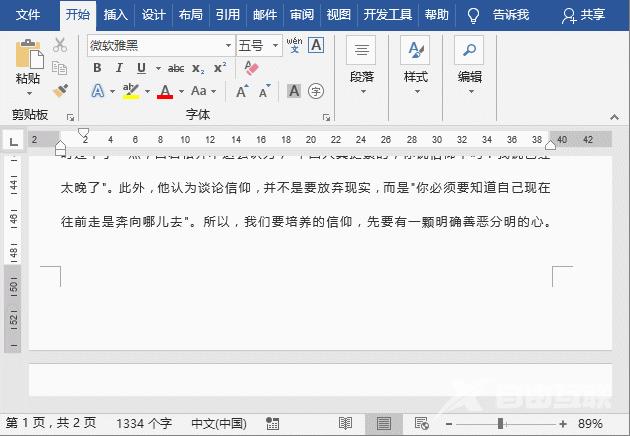Open the font name dropdown
The image size is (630, 436).
click(228, 45)
